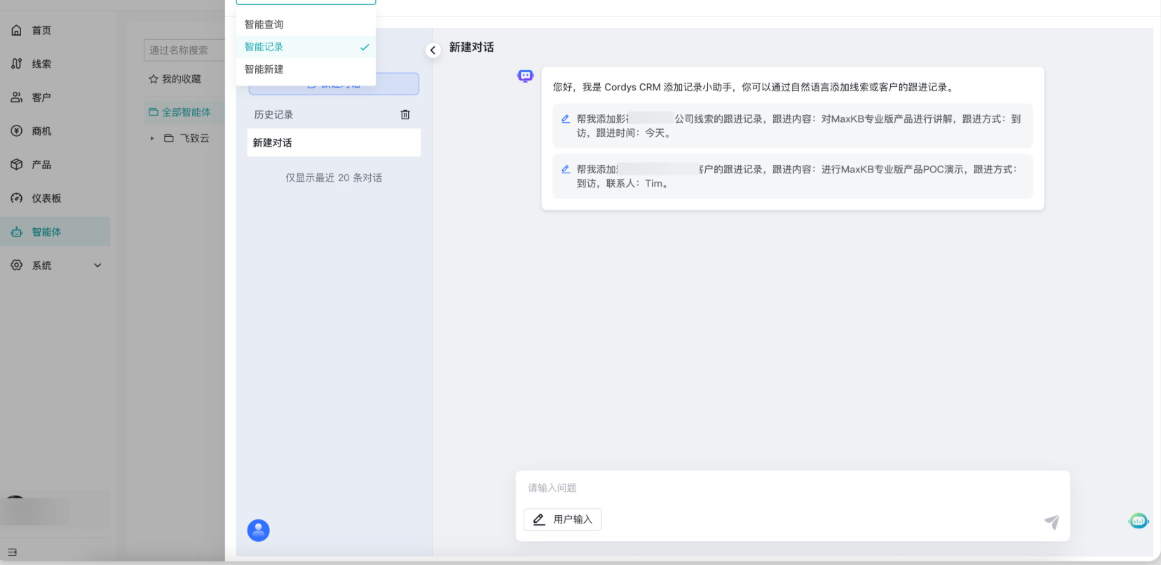Click the suggested prompt about MaxKB专业版产品进行讲解
Viewport: 1161px width, 565px height.
792,126
